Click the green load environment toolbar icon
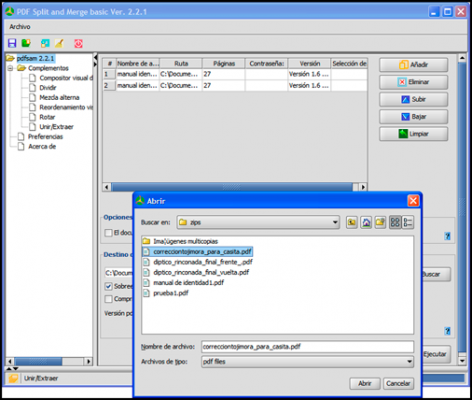 [26, 43]
